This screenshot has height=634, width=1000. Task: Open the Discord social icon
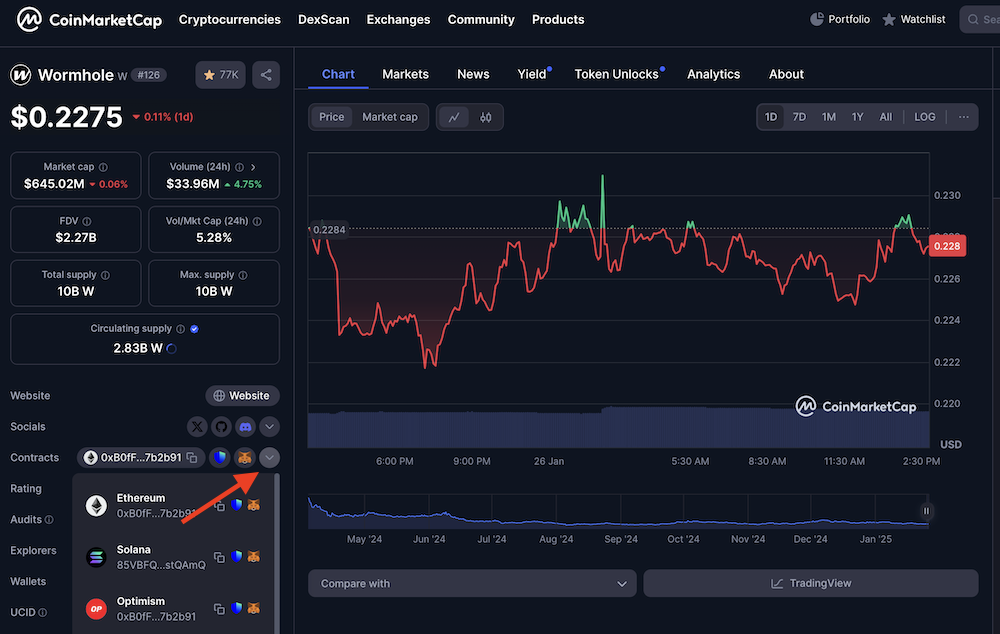tap(244, 426)
